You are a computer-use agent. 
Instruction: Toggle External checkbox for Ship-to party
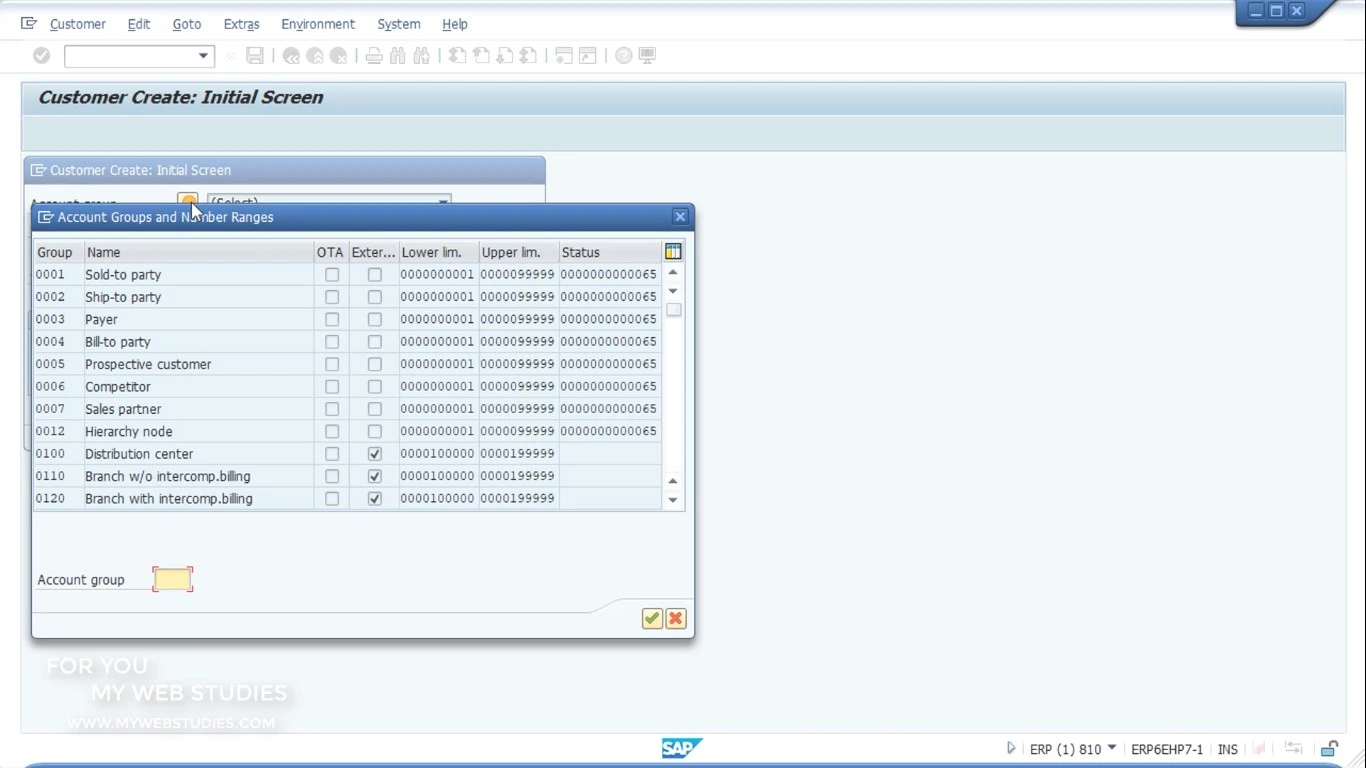pos(375,297)
